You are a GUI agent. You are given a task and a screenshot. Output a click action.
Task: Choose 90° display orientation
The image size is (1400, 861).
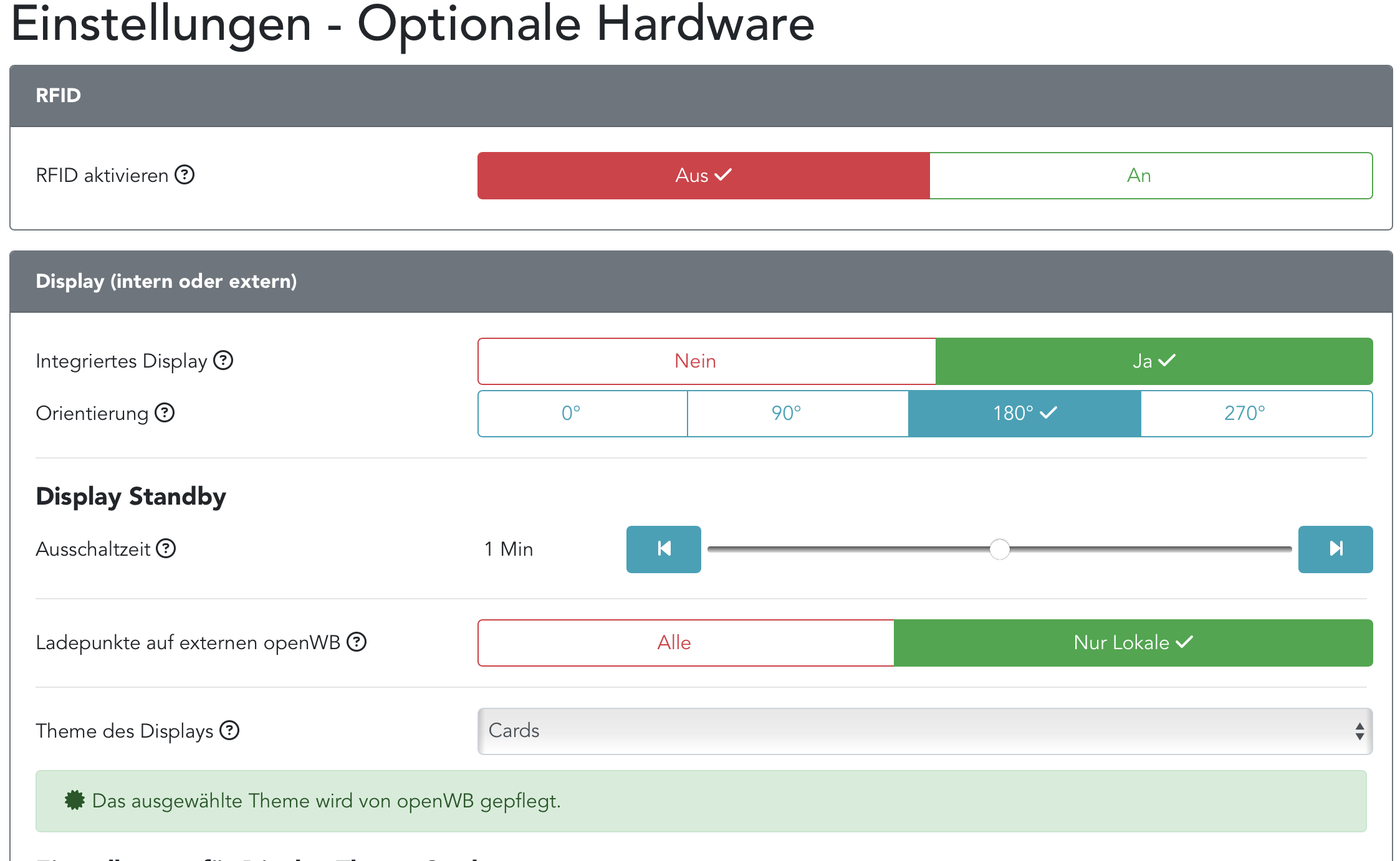click(x=797, y=414)
